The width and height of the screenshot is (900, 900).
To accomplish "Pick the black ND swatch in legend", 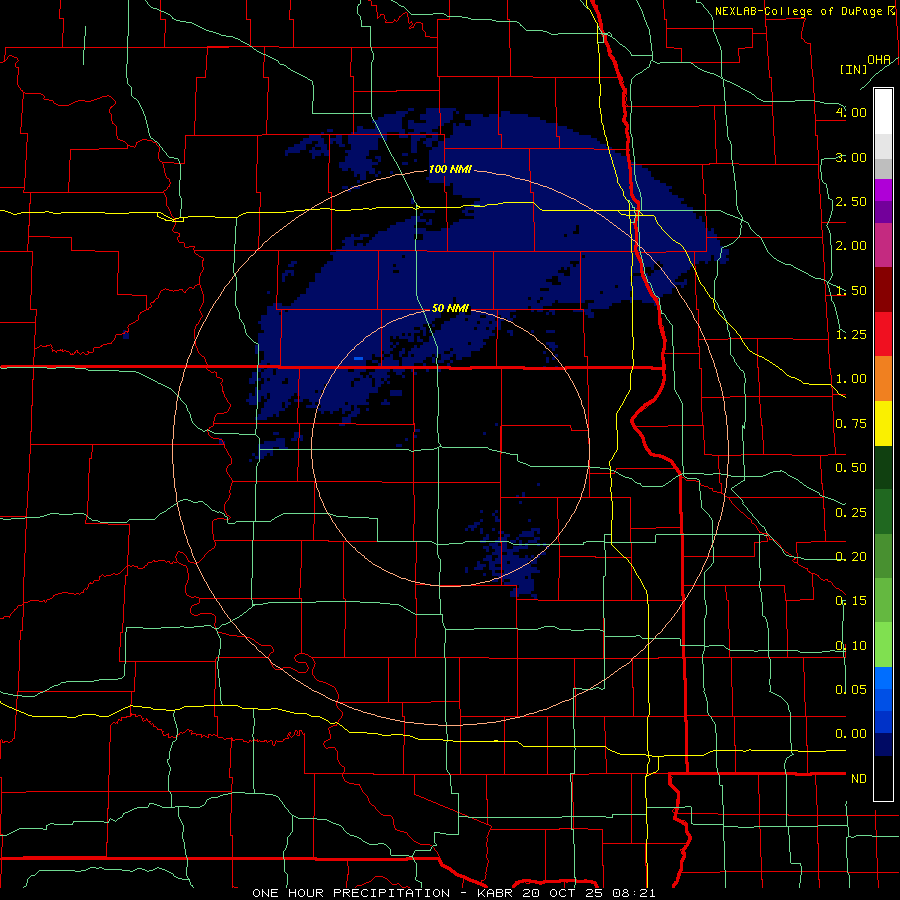I will [x=883, y=778].
